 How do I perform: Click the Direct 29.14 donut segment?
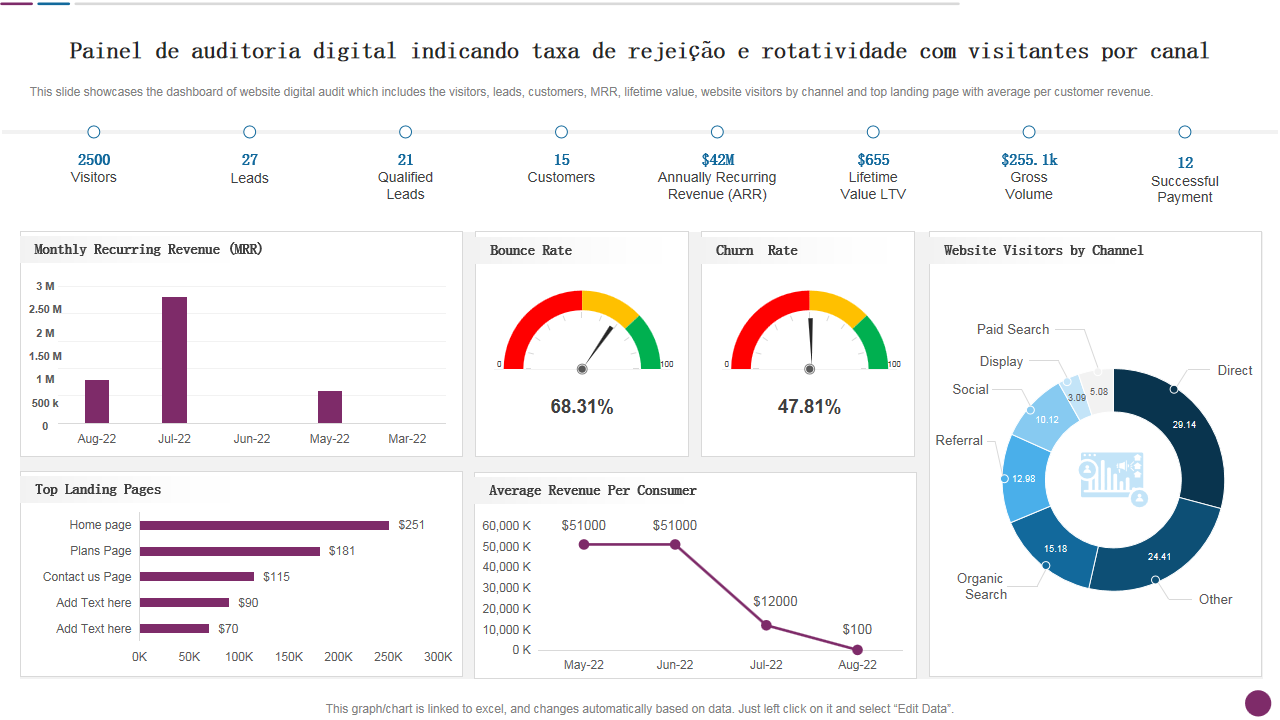coord(1185,425)
